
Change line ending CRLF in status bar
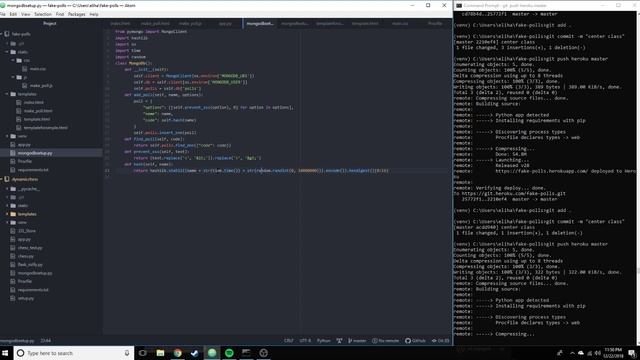point(289,340)
